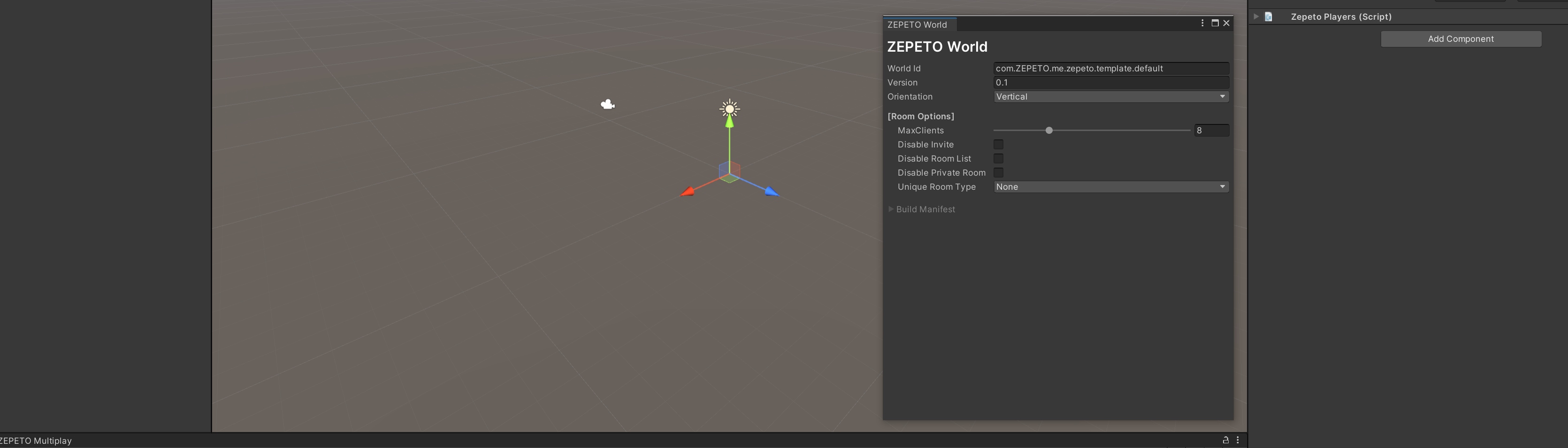The height and width of the screenshot is (448, 1568).
Task: Click the MaxClients slider handle
Action: [1049, 130]
